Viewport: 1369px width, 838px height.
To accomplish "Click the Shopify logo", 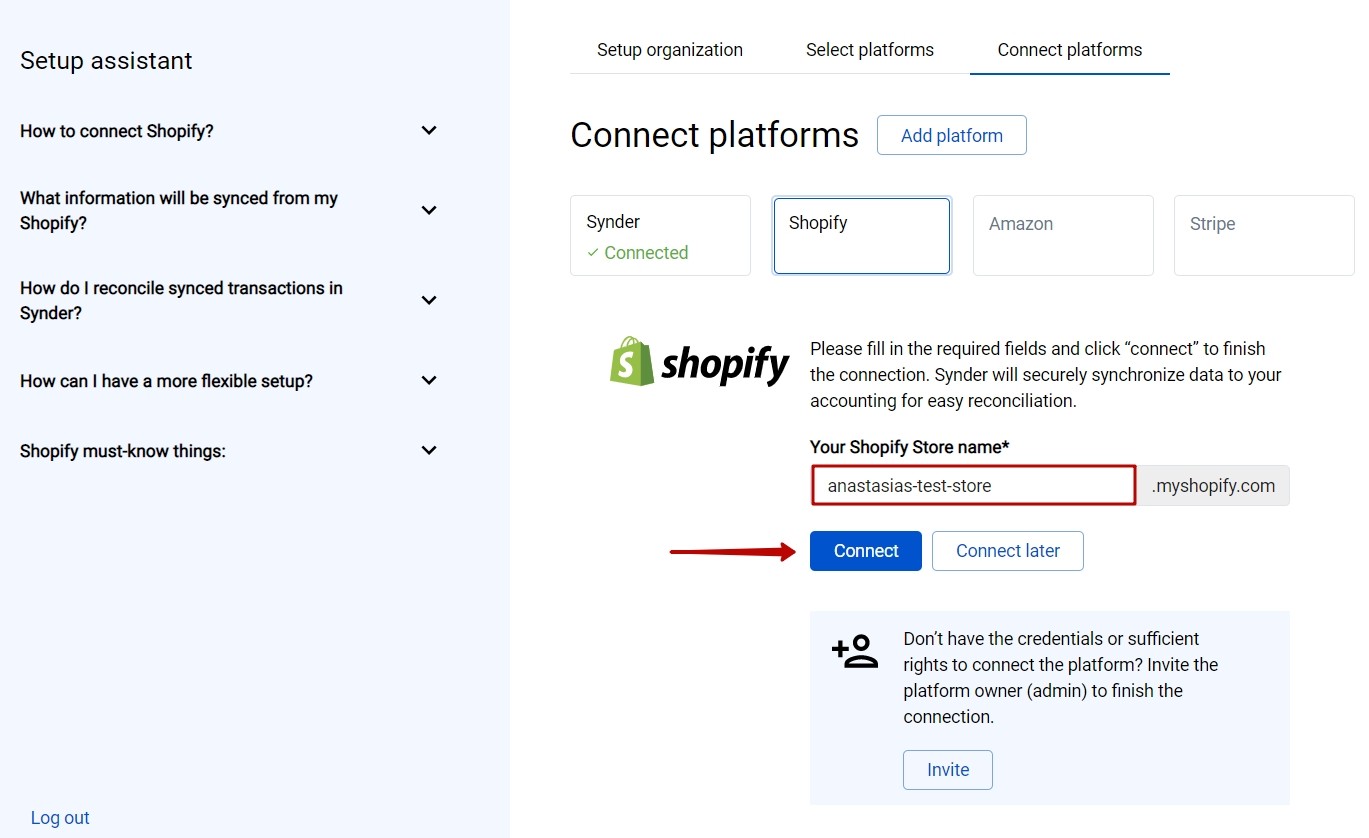I will click(700, 362).
